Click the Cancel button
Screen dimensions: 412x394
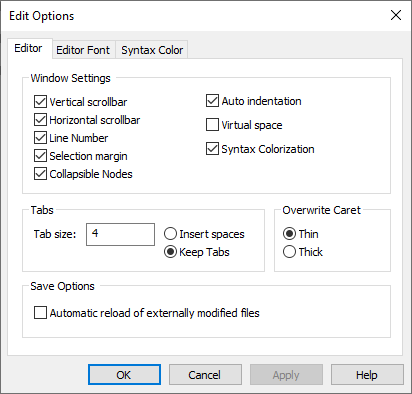[x=205, y=375]
